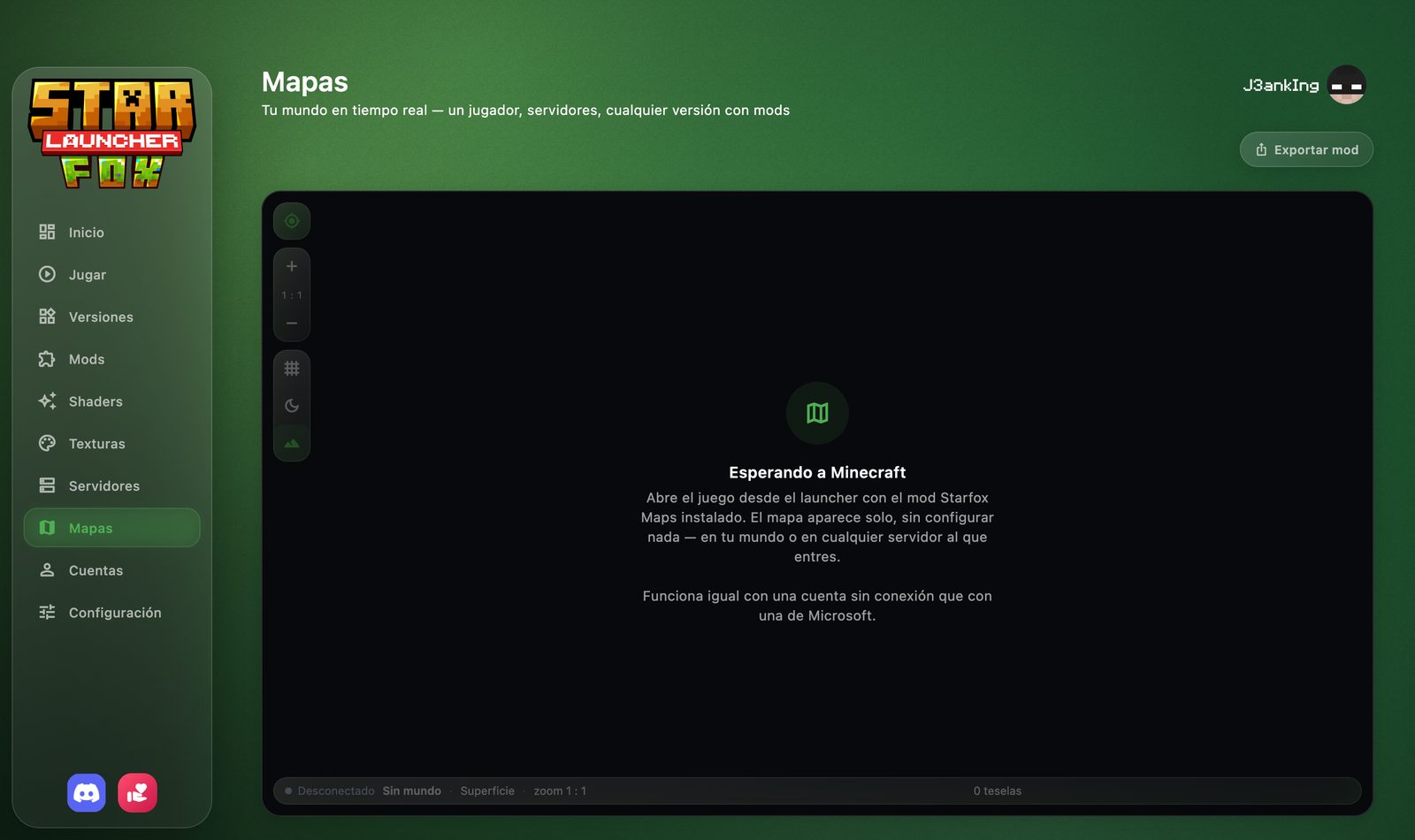Viewport: 1415px width, 840px height.
Task: Click the '0 teselas' status counter
Action: coord(998,791)
